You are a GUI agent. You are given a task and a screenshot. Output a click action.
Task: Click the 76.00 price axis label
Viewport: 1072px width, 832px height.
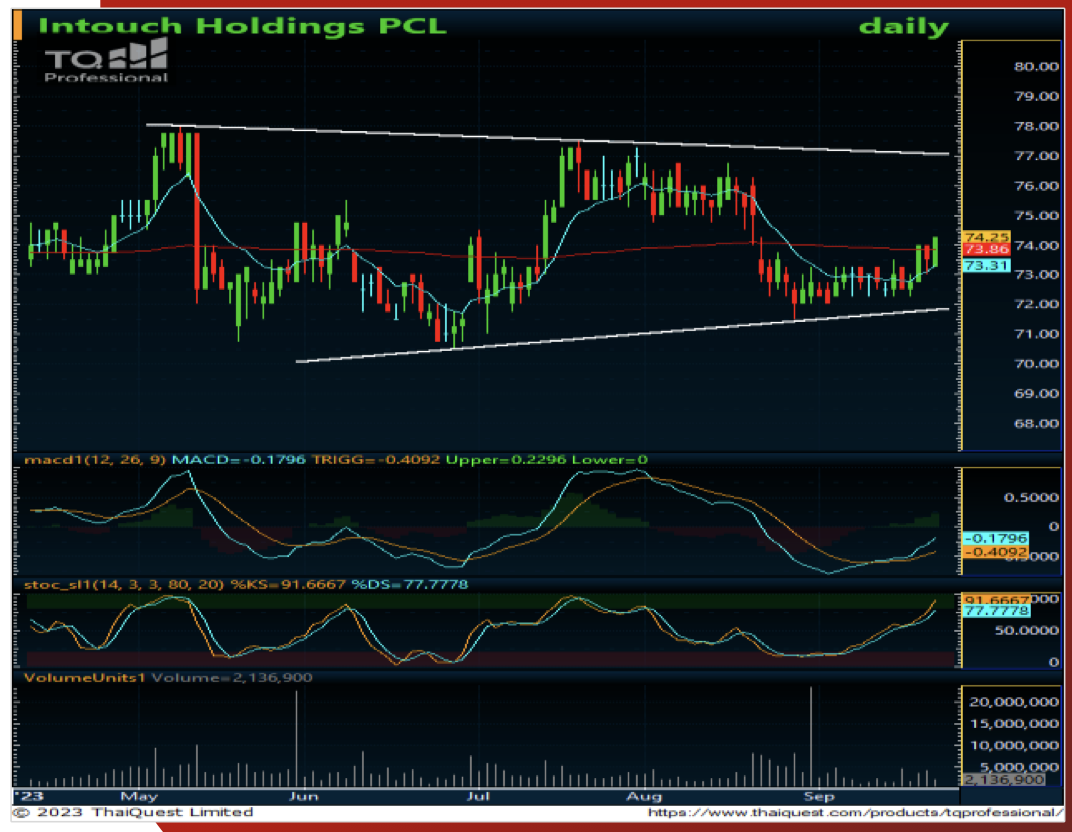(1036, 186)
